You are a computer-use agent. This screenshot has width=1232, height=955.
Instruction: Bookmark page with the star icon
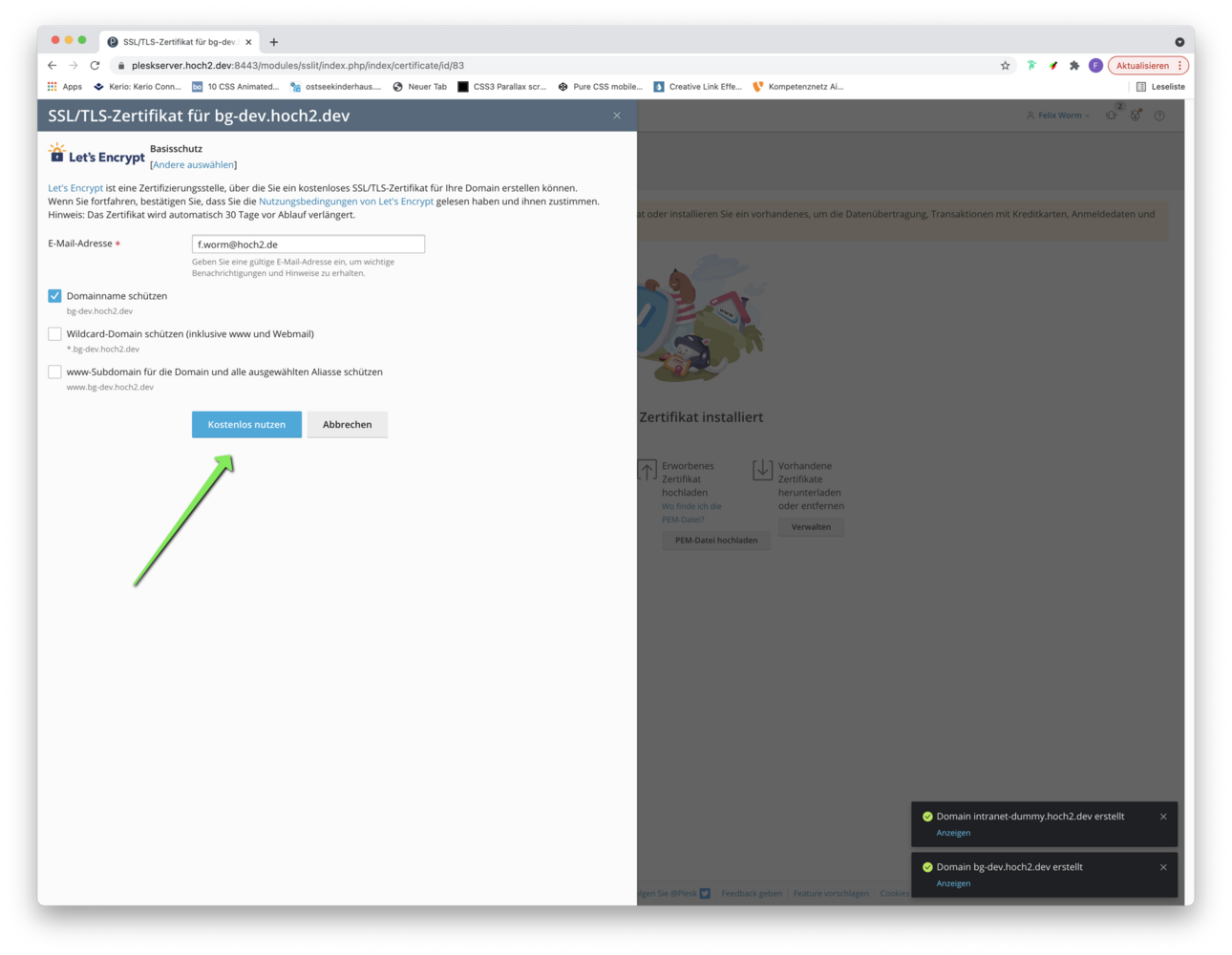click(x=1005, y=66)
